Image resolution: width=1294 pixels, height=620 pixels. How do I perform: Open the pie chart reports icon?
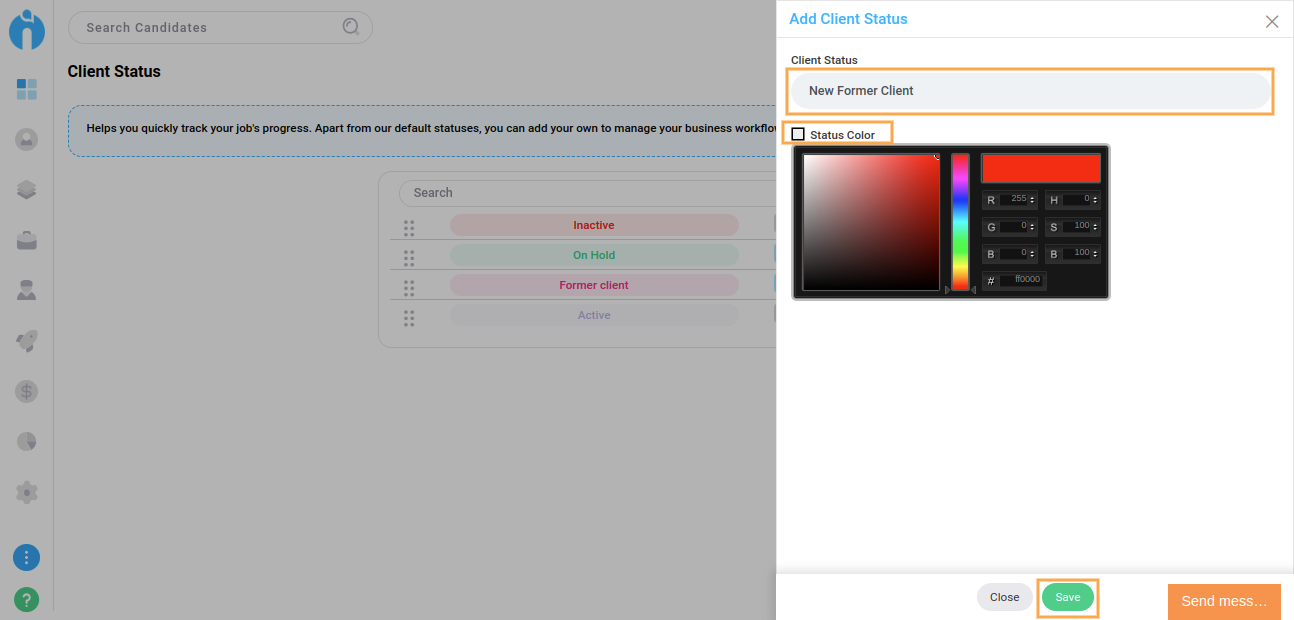(x=27, y=441)
